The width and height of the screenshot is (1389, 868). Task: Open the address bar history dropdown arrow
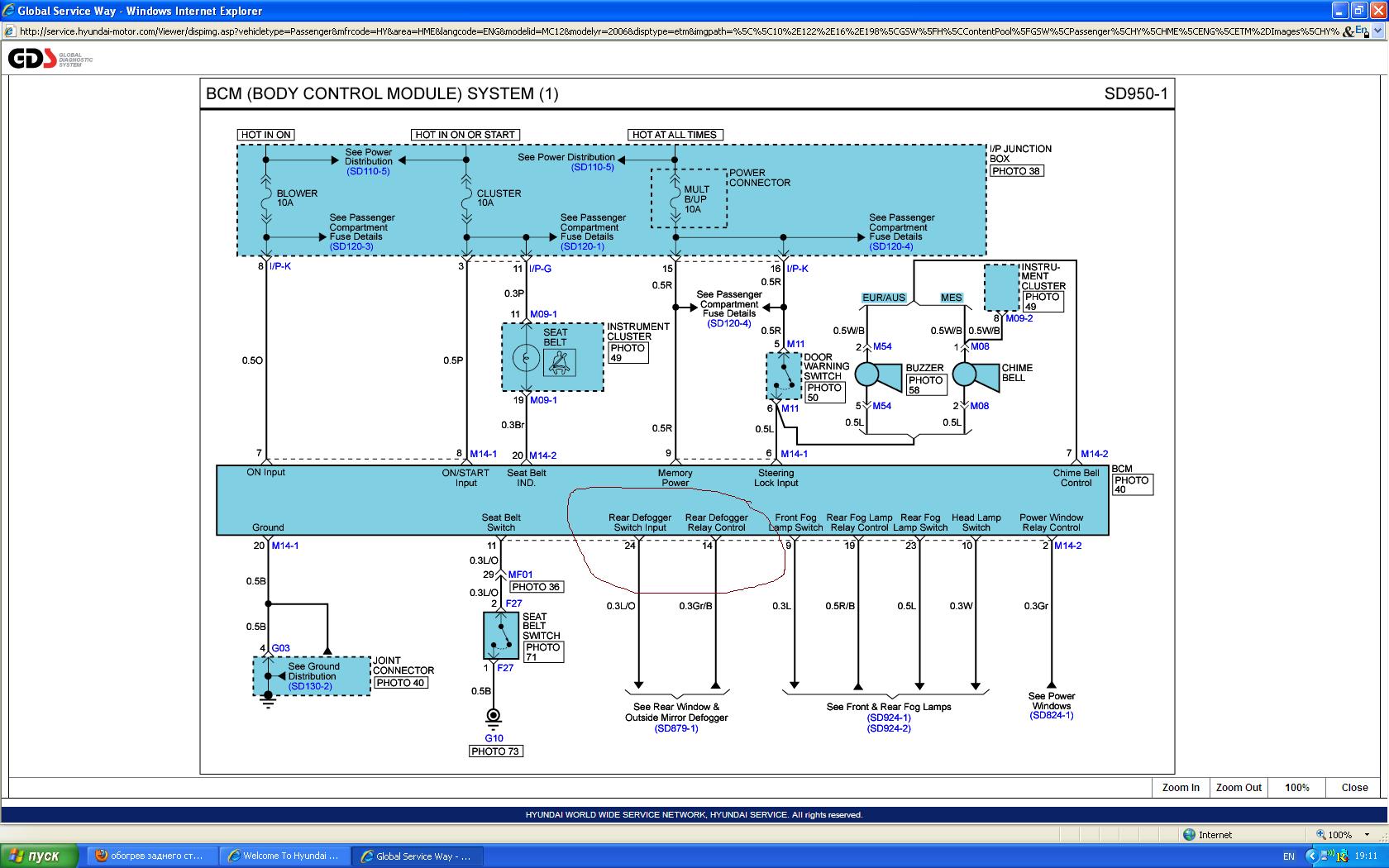(x=1379, y=31)
